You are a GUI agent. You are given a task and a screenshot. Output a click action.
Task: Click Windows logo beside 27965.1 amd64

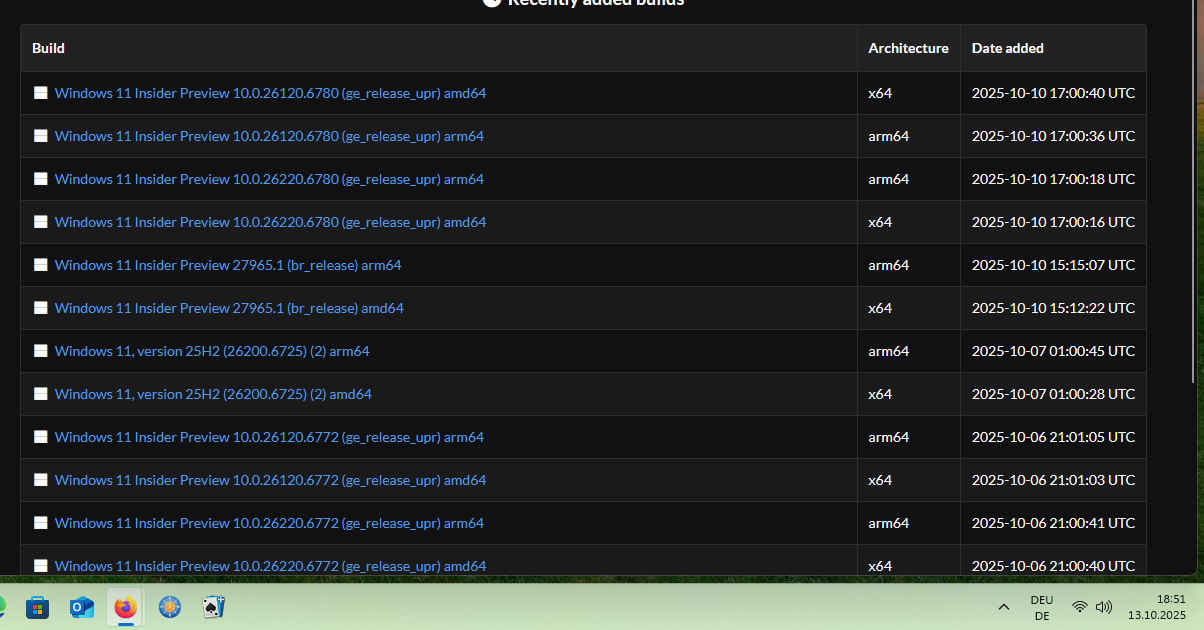(x=41, y=308)
